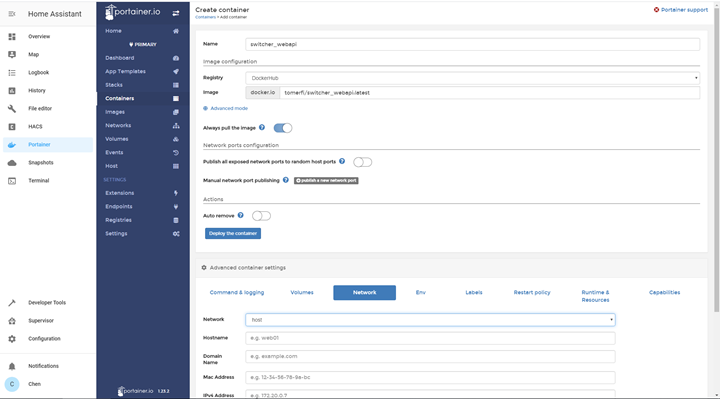This screenshot has width=720, height=399.
Task: Click the Advanced mode link
Action: [x=225, y=108]
